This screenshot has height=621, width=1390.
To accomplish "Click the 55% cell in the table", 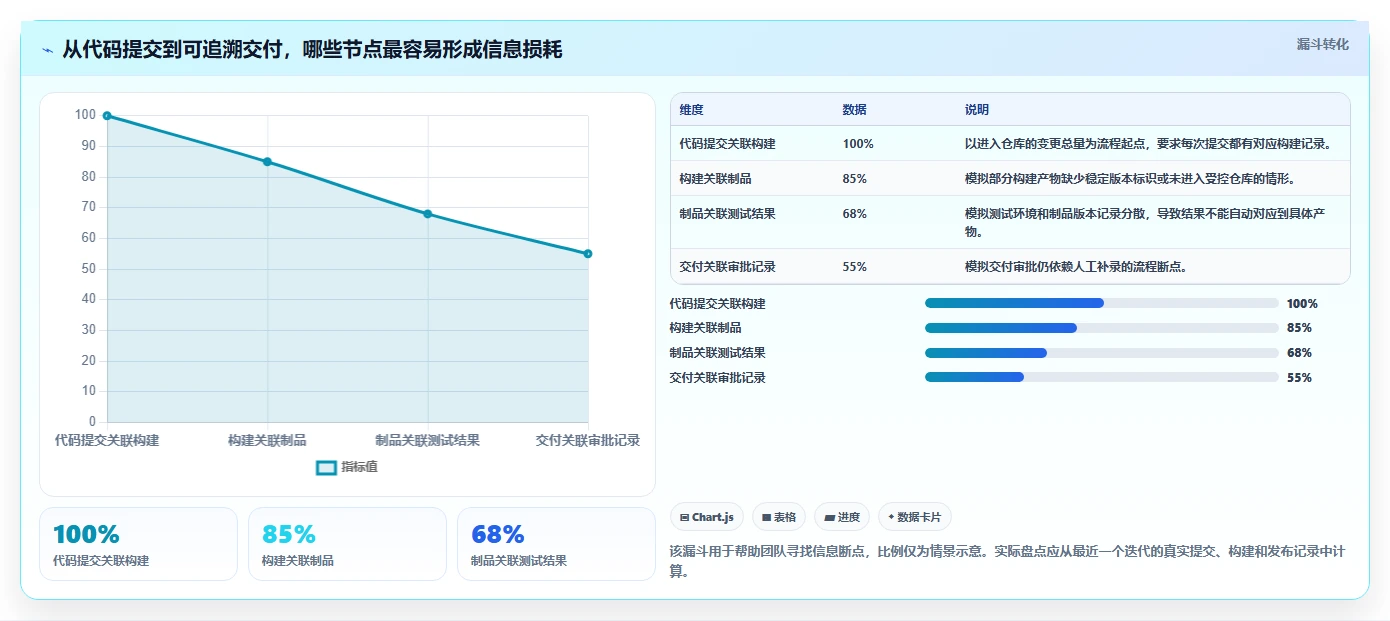I will (855, 267).
